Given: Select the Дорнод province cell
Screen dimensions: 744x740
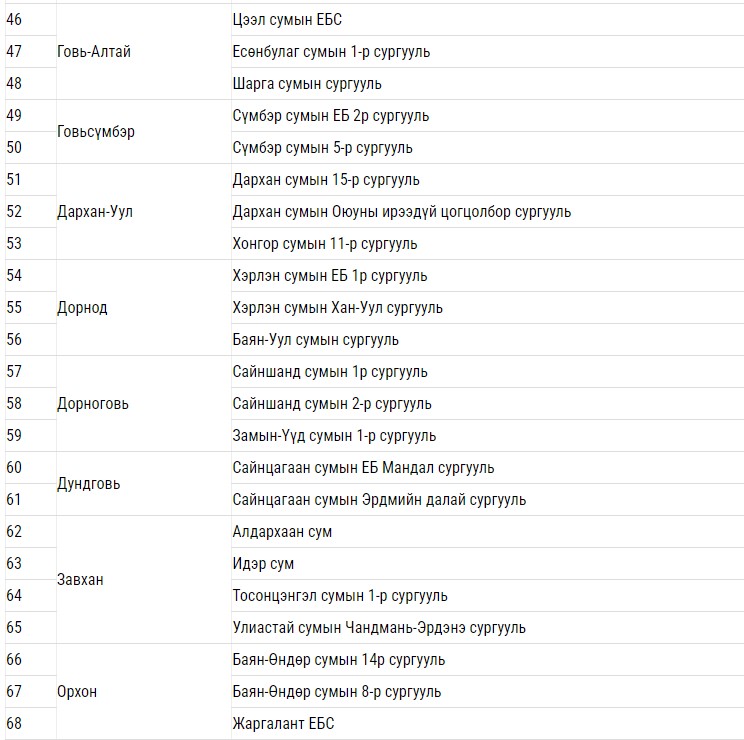Looking at the screenshot, I should (x=82, y=308).
